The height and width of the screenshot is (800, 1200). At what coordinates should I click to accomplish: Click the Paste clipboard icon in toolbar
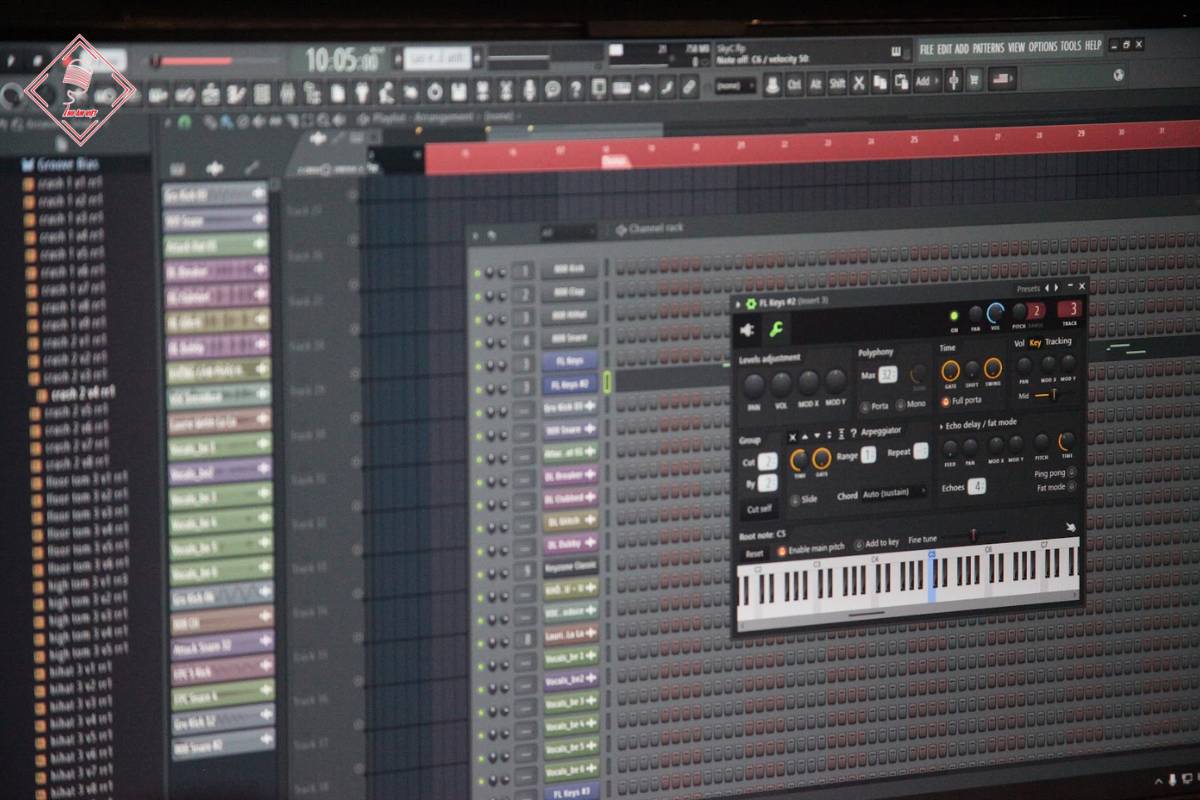point(901,82)
